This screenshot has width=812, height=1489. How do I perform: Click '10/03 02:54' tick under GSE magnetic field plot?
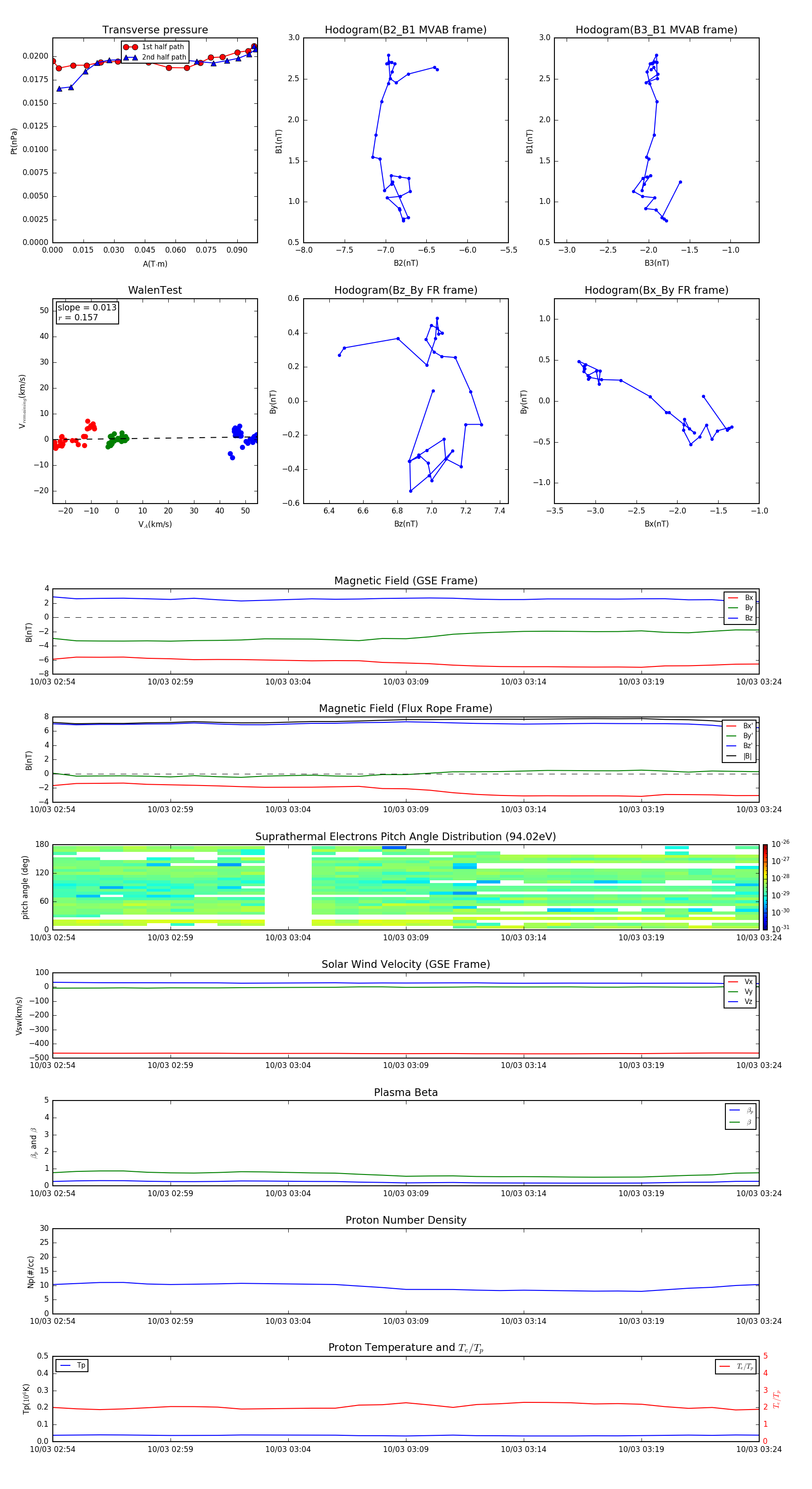pyautogui.click(x=53, y=681)
